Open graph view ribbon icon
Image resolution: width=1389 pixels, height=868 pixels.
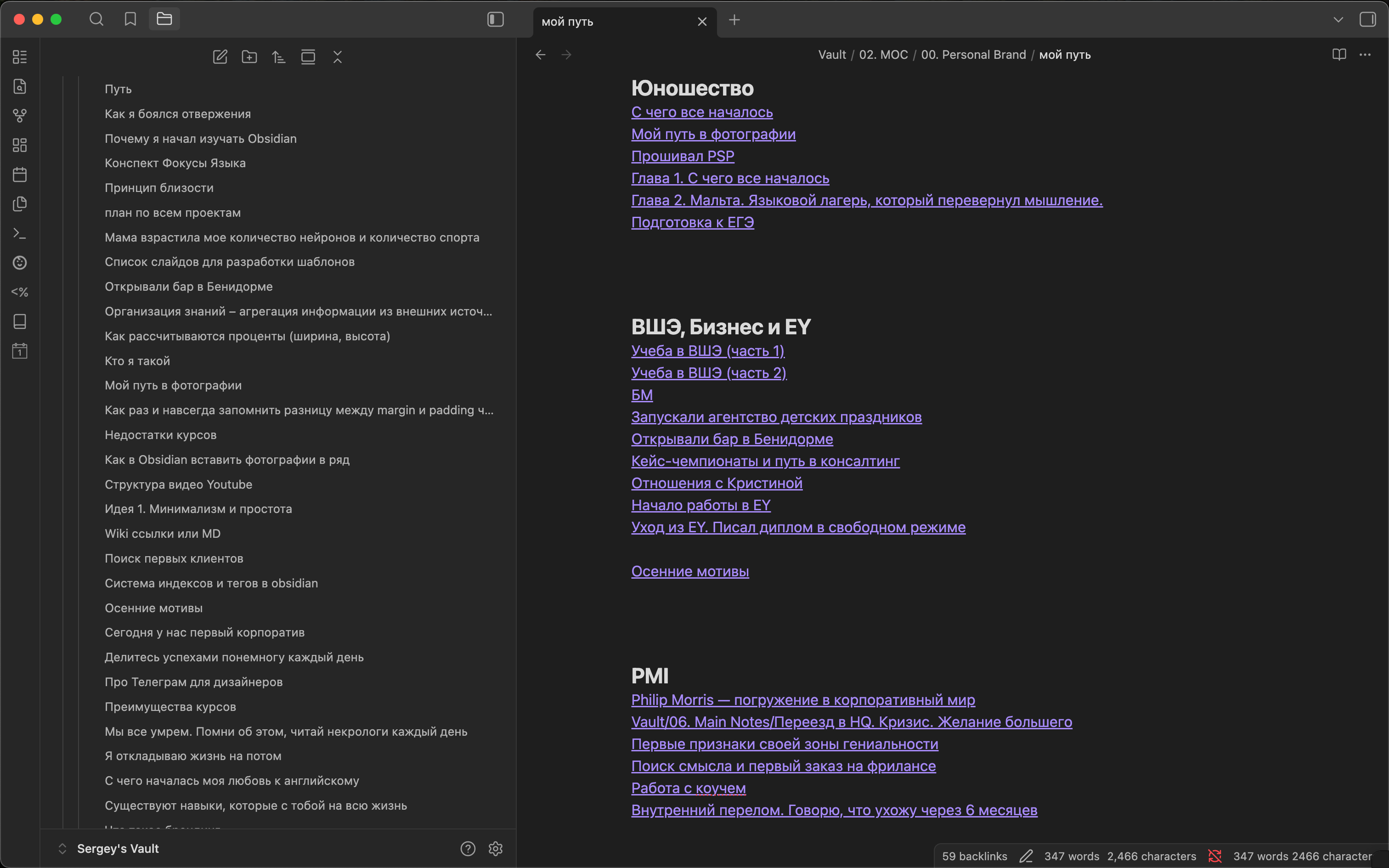click(x=20, y=115)
